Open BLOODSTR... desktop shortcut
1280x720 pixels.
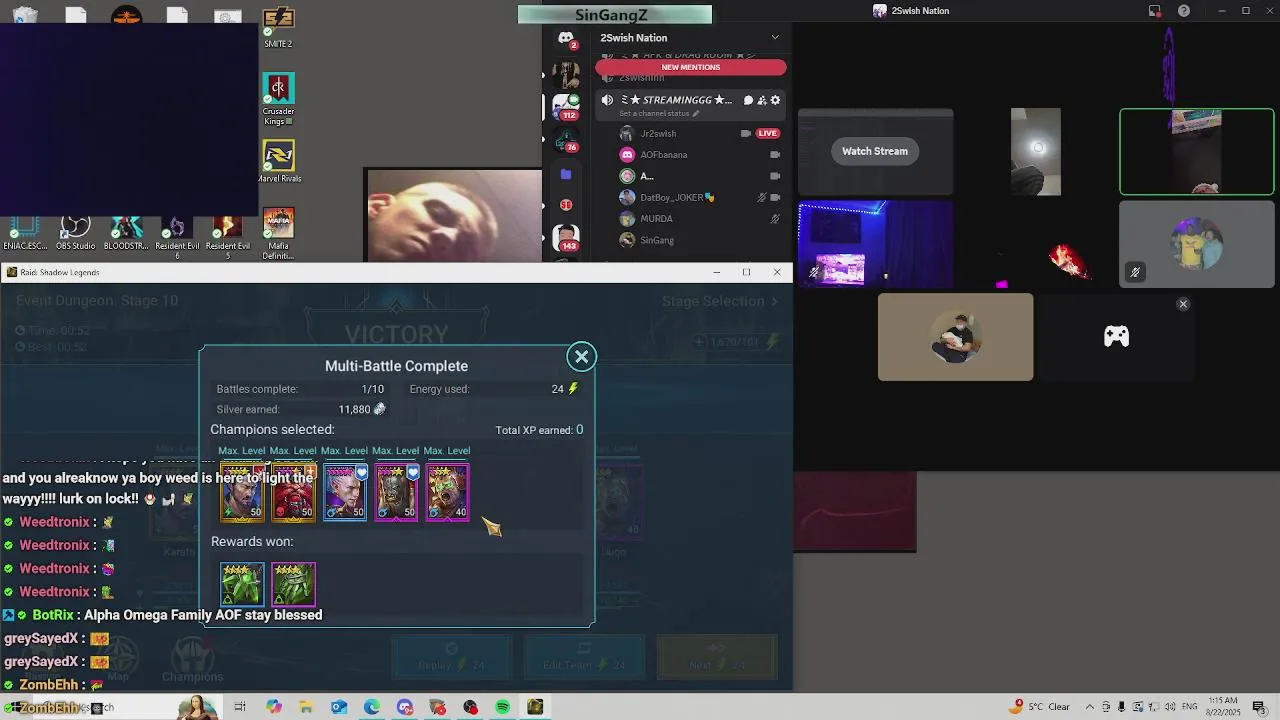(x=126, y=233)
